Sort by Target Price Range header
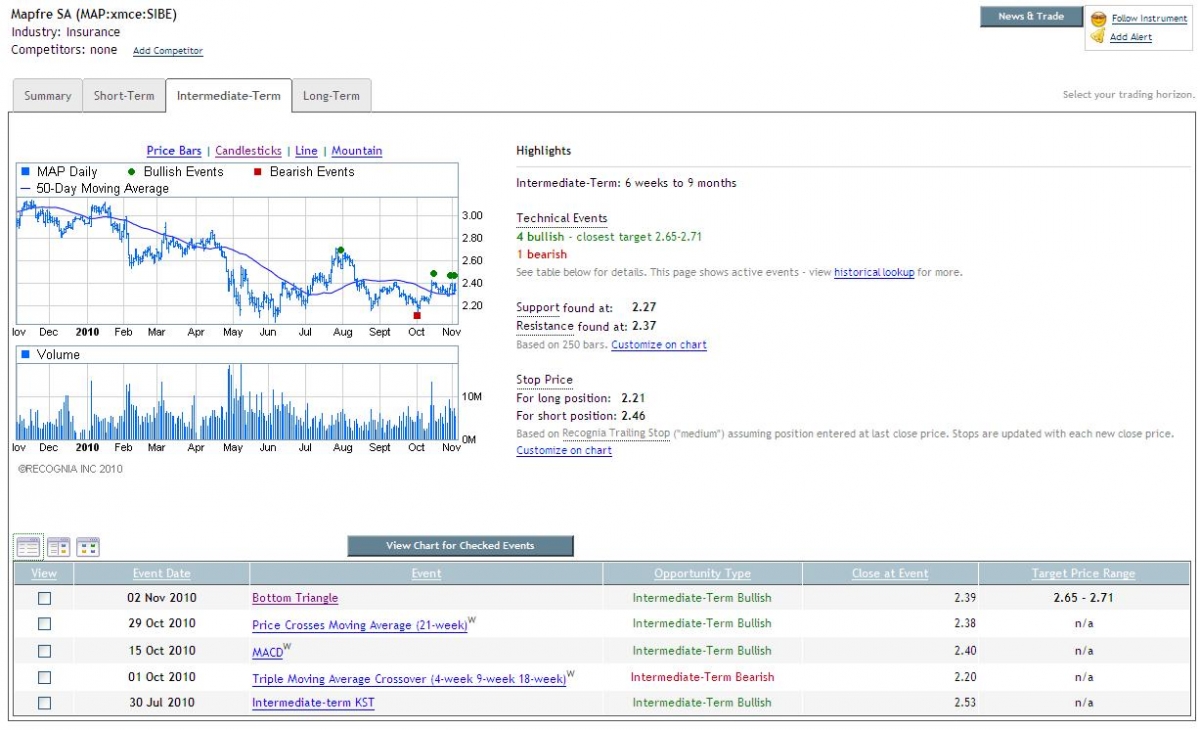 coord(1083,574)
